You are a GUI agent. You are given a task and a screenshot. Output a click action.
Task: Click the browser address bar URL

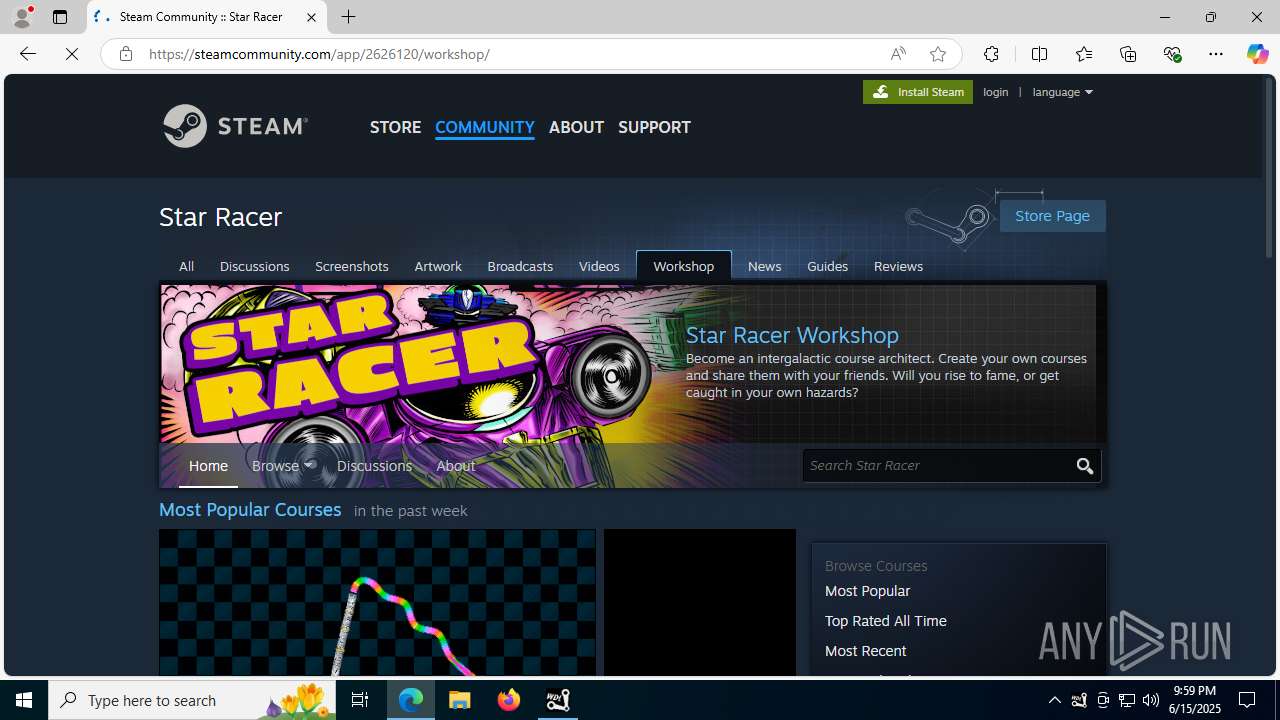pos(319,54)
